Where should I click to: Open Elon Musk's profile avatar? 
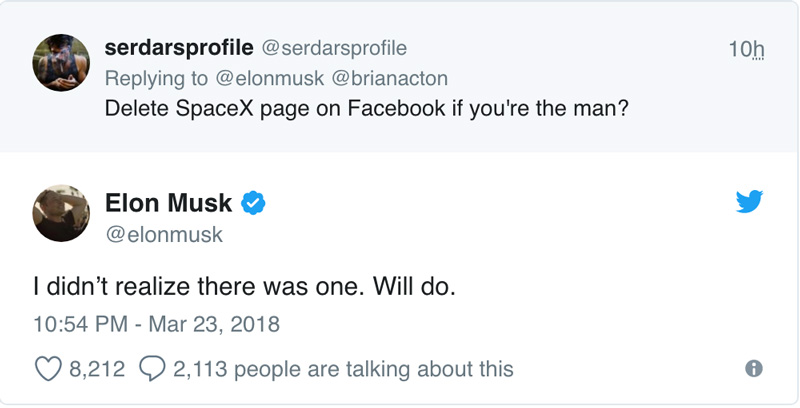click(x=61, y=213)
